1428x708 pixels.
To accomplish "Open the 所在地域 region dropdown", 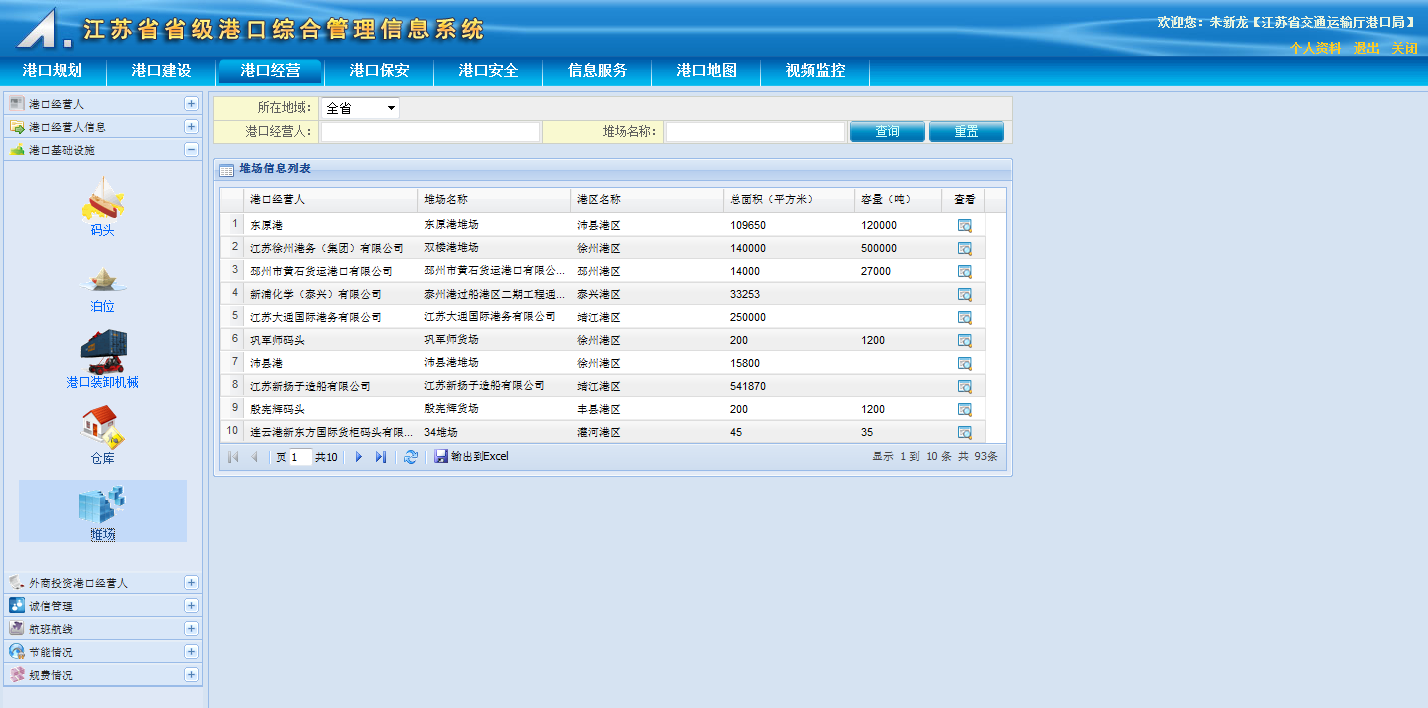I will 359,108.
